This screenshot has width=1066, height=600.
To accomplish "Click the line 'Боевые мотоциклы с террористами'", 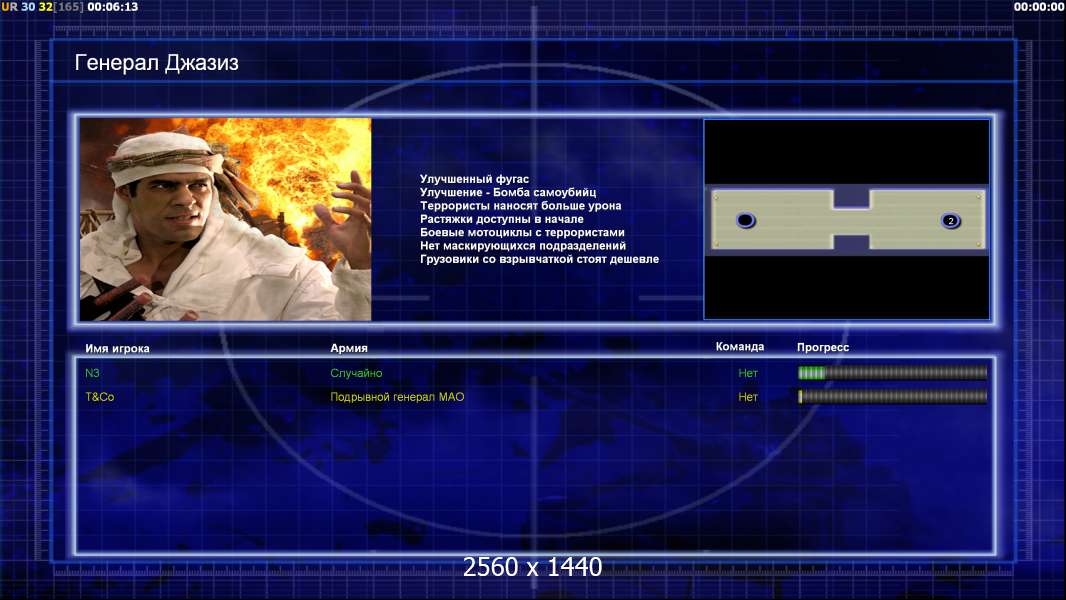I will pyautogui.click(x=522, y=232).
